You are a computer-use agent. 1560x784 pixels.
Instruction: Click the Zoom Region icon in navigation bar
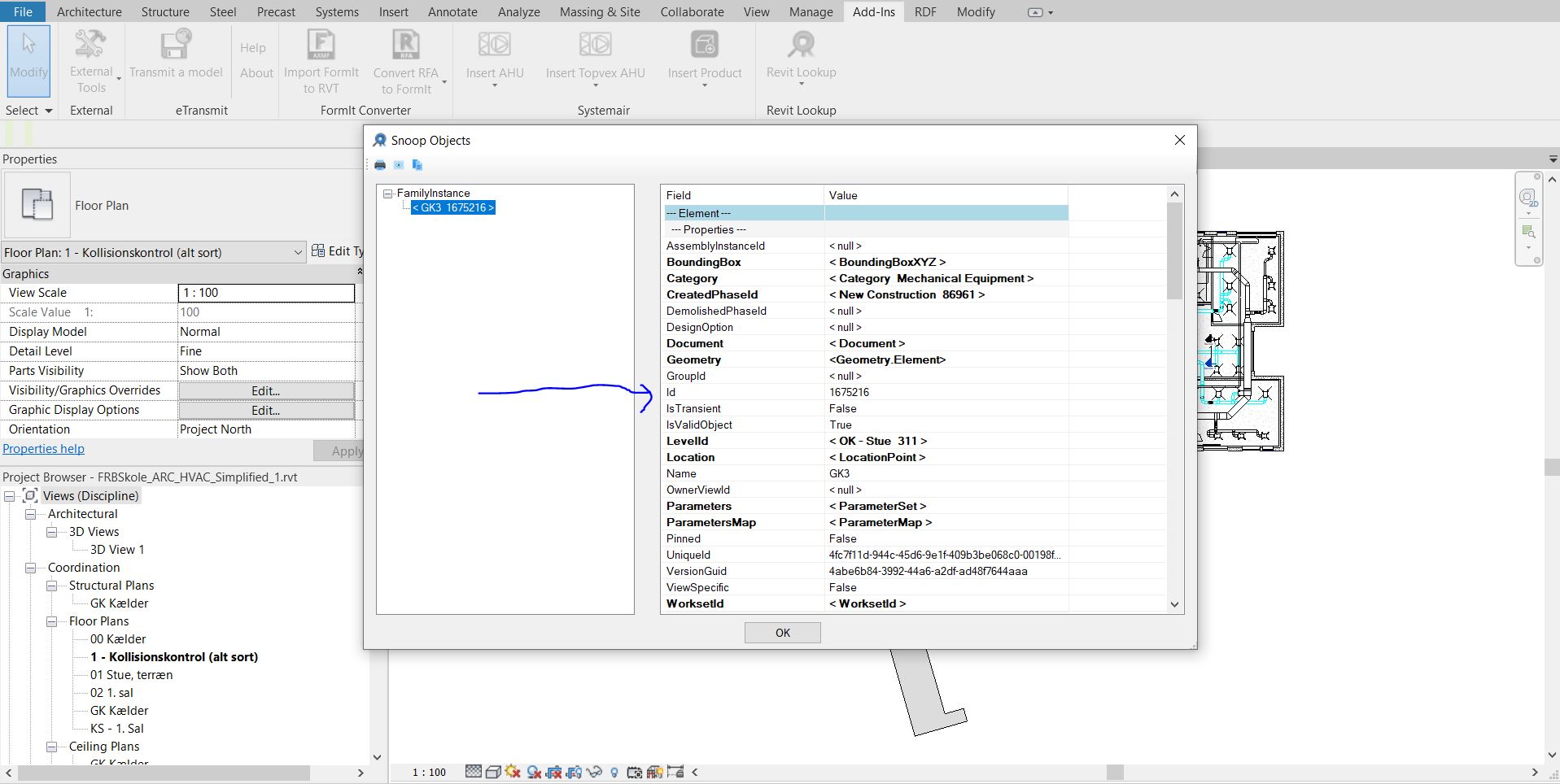tap(1528, 232)
